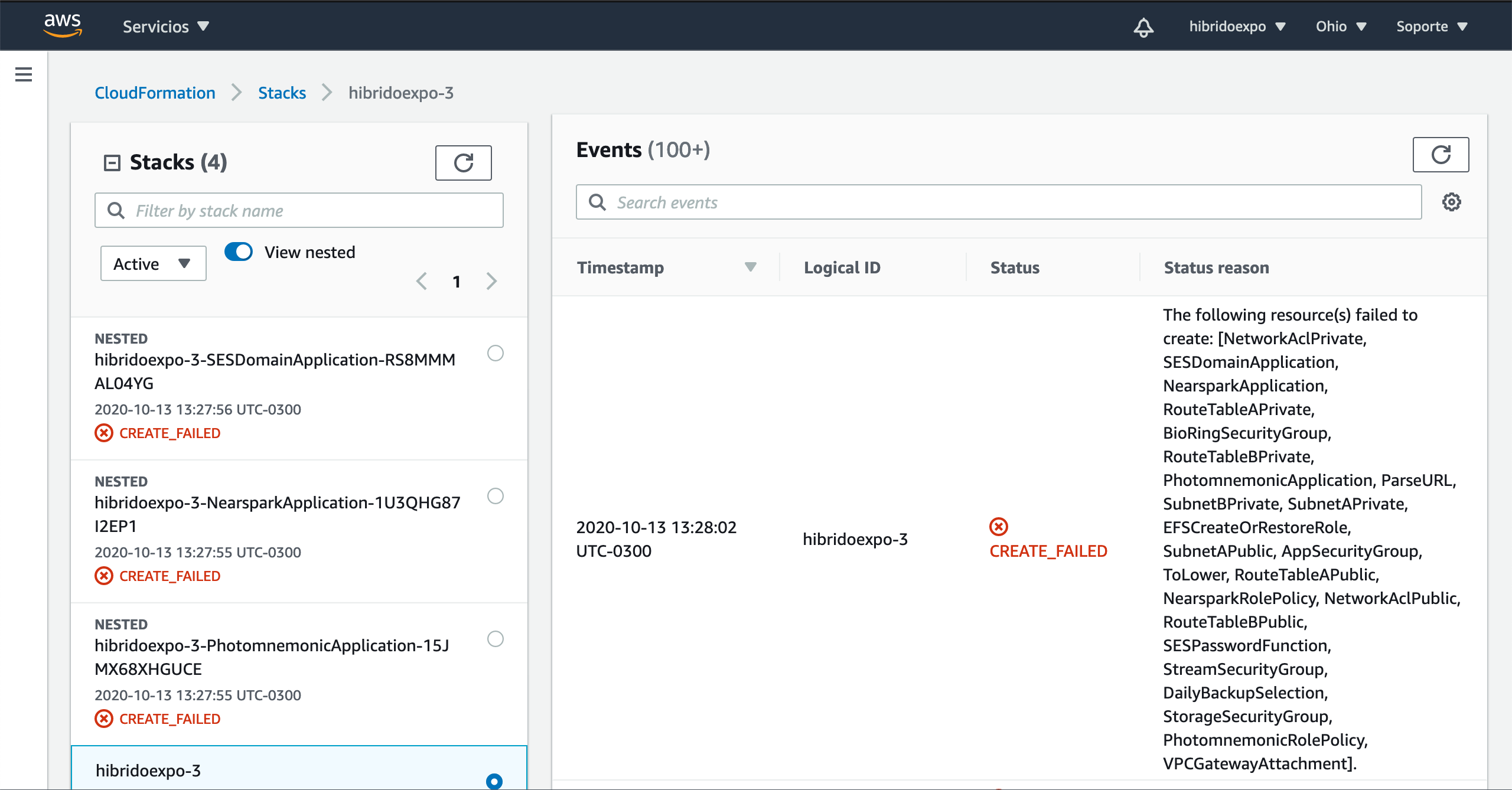Click the Logical ID column header
The image size is (1512, 790).
842,267
